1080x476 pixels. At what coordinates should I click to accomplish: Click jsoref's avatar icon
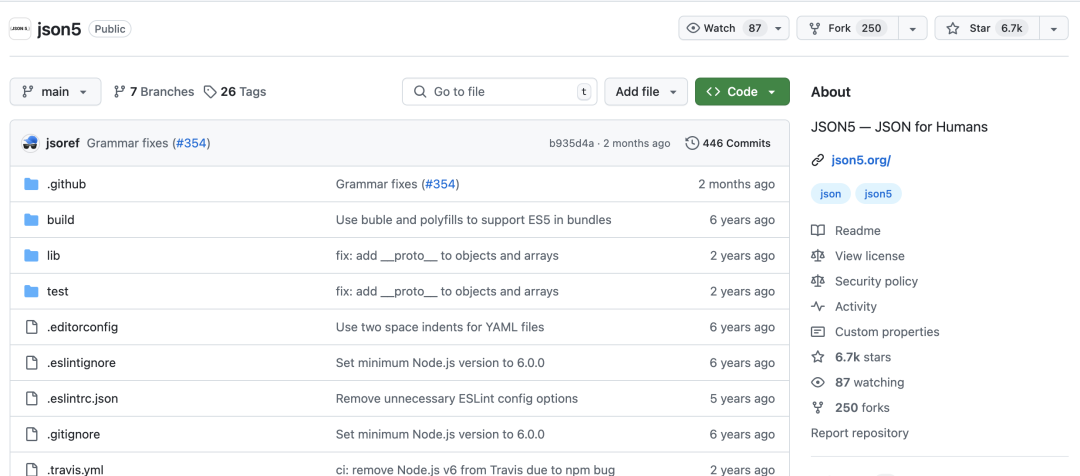tap(30, 143)
